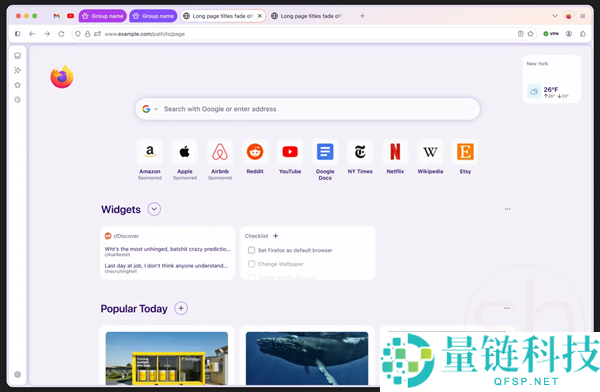Check Set Firefox as default browser
This screenshot has height=392, width=600.
click(x=251, y=250)
